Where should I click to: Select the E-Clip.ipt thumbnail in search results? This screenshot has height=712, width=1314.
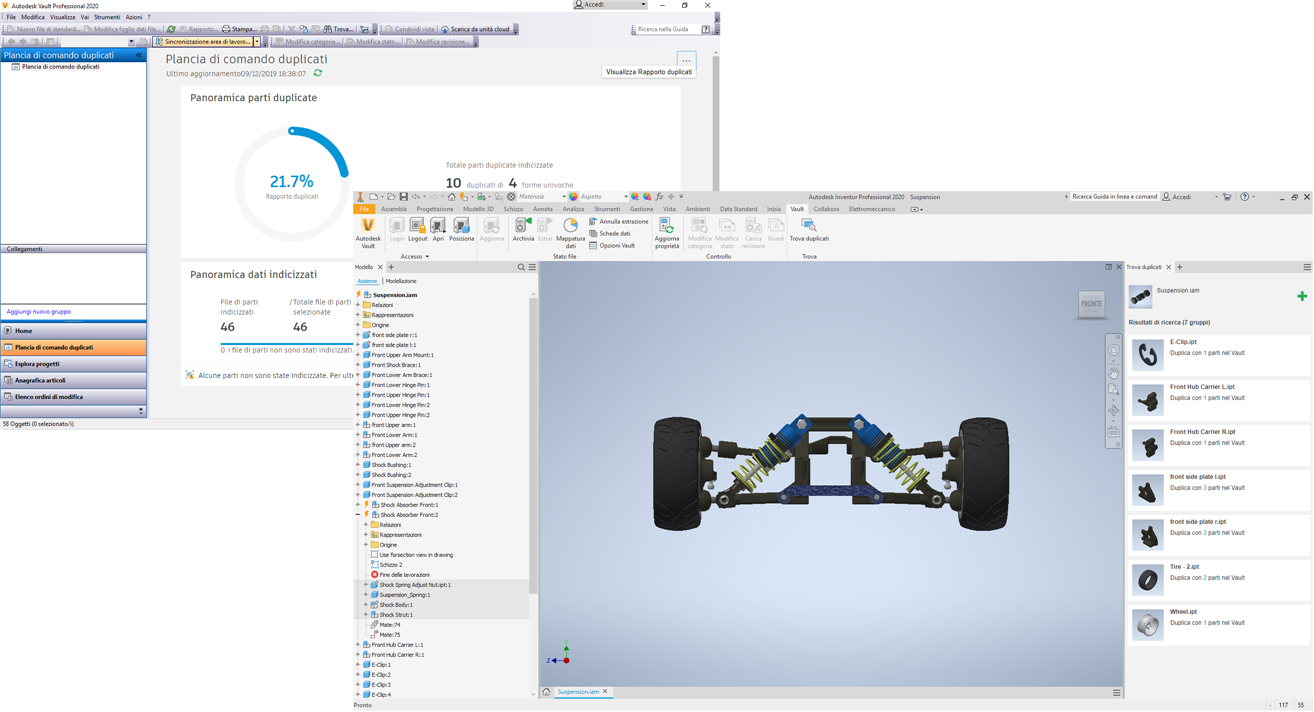click(x=1148, y=354)
